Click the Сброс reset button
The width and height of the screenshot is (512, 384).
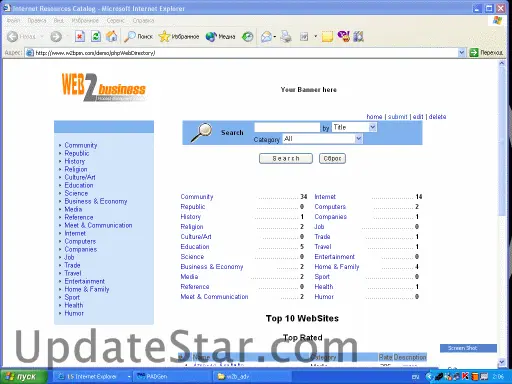(x=332, y=158)
